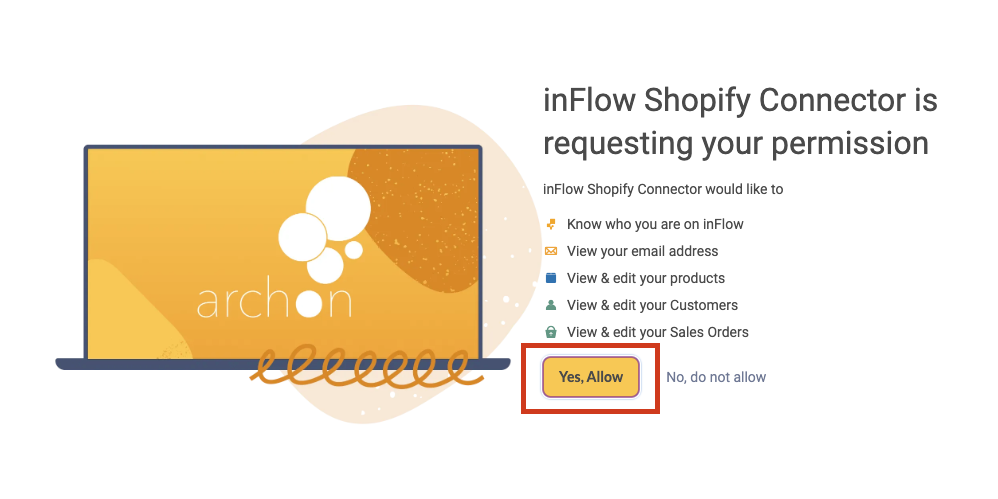Select 'View & edit your products' permission
The image size is (998, 499).
pos(646,278)
